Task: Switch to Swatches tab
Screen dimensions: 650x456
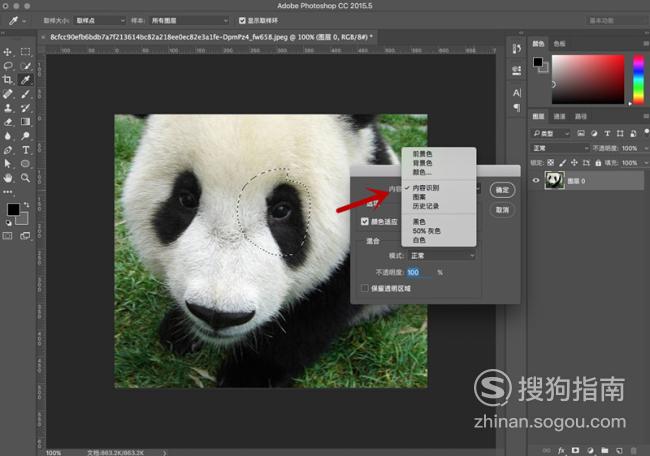Action: 559,44
